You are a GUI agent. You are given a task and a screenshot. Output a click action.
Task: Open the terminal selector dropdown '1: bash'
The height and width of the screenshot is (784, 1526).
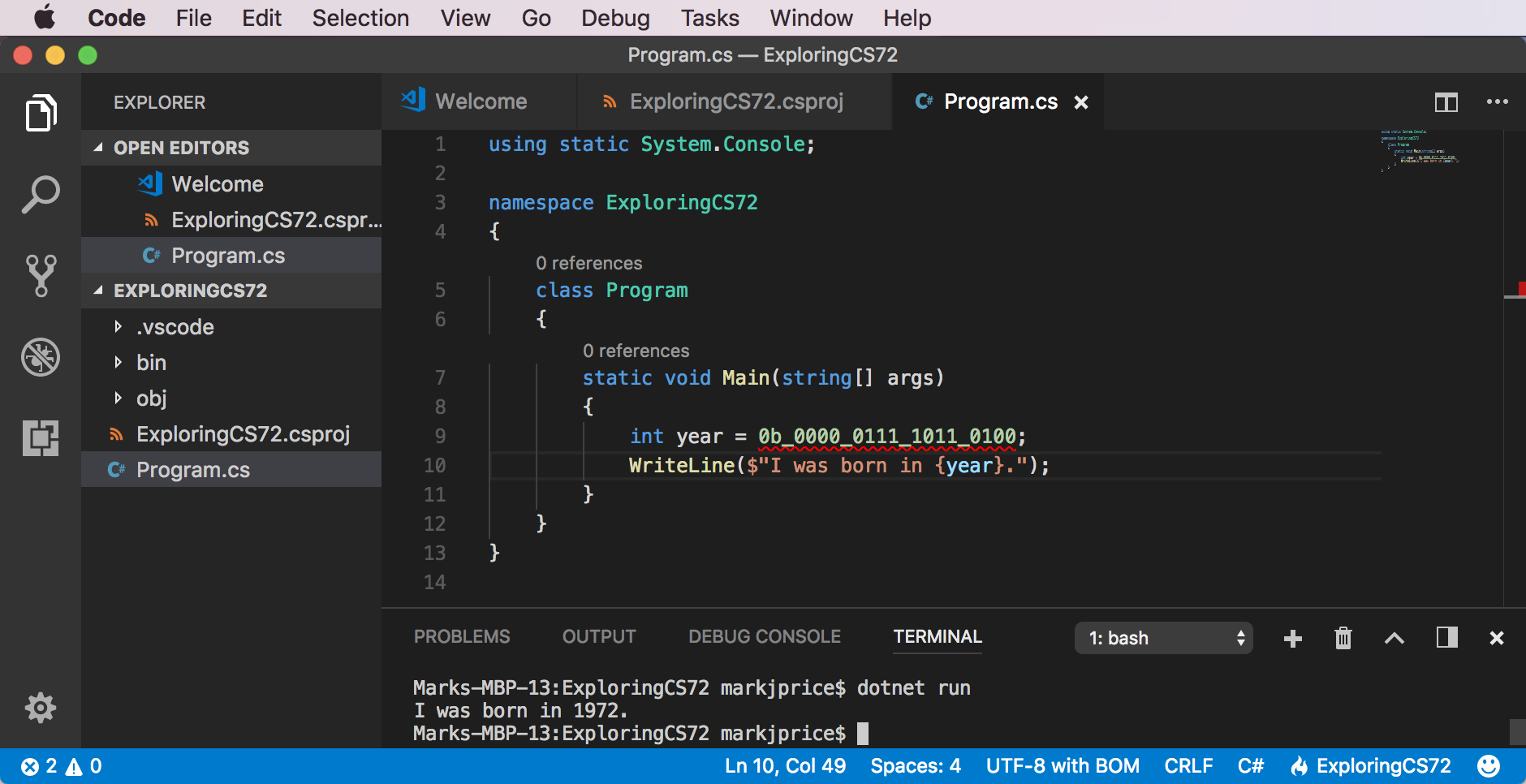(1164, 638)
